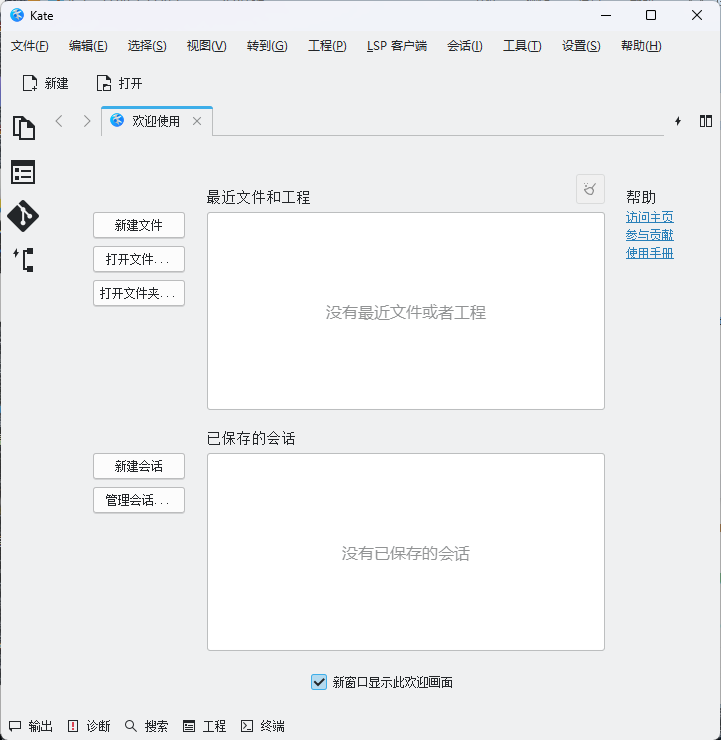Screen dimensions: 721x740
Task: Go forward with the right arrow
Action: 87,121
